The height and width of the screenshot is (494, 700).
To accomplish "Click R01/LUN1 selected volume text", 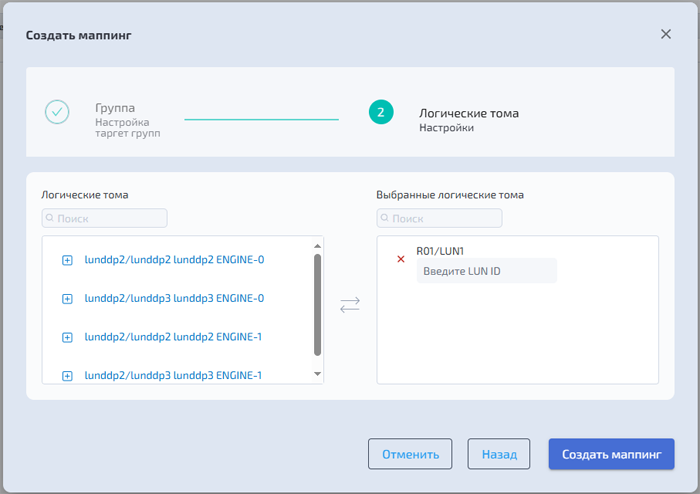I will (x=440, y=251).
